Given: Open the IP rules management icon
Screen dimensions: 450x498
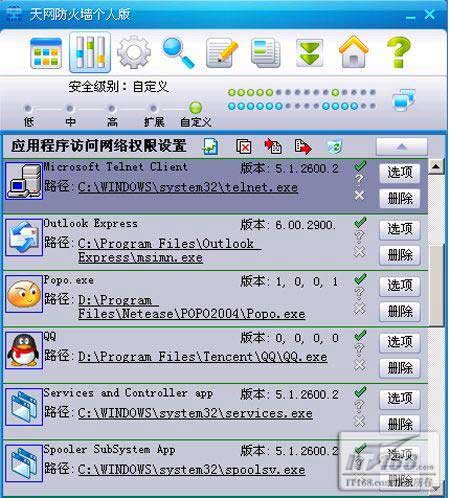Looking at the screenshot, I should (90, 52).
